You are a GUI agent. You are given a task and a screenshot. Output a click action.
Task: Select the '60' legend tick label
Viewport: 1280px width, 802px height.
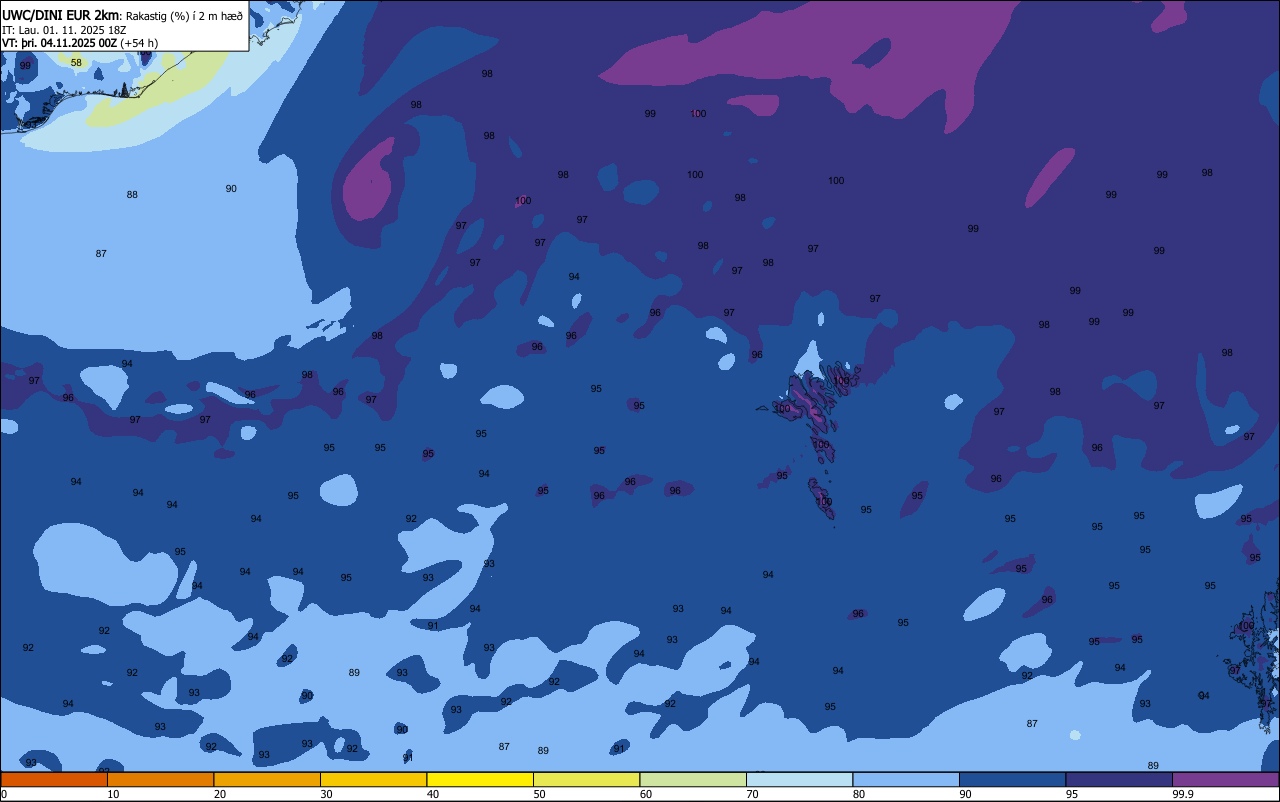pos(646,794)
